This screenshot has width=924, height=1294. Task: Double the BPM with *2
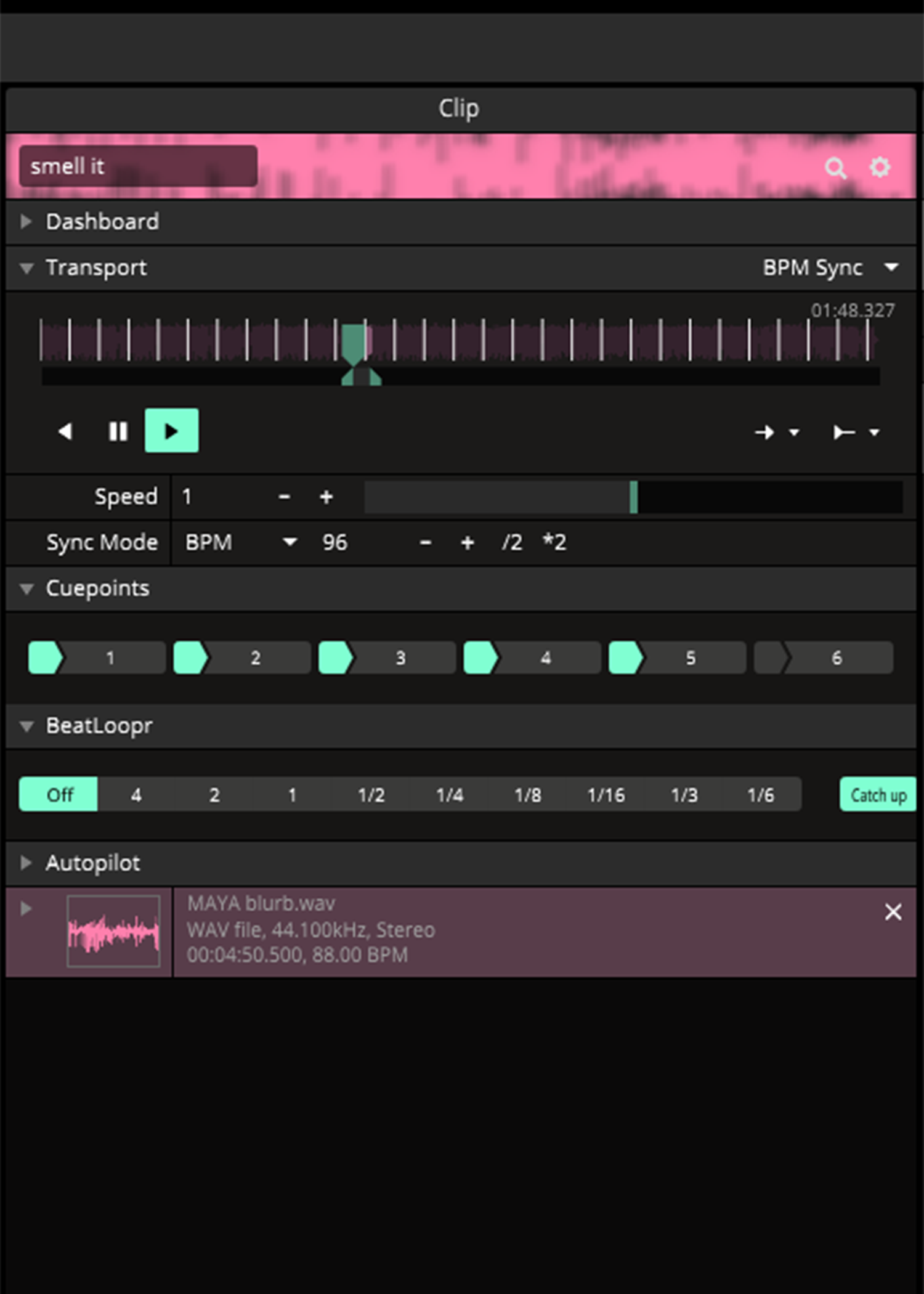[554, 542]
